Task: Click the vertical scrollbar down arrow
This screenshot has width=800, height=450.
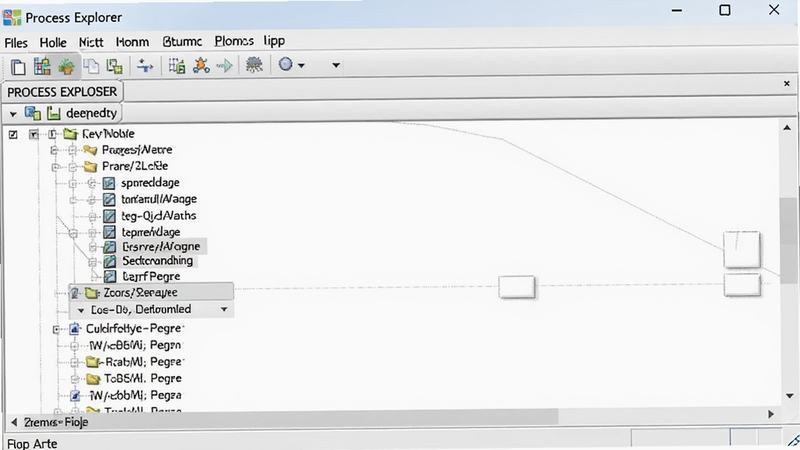Action: click(790, 396)
